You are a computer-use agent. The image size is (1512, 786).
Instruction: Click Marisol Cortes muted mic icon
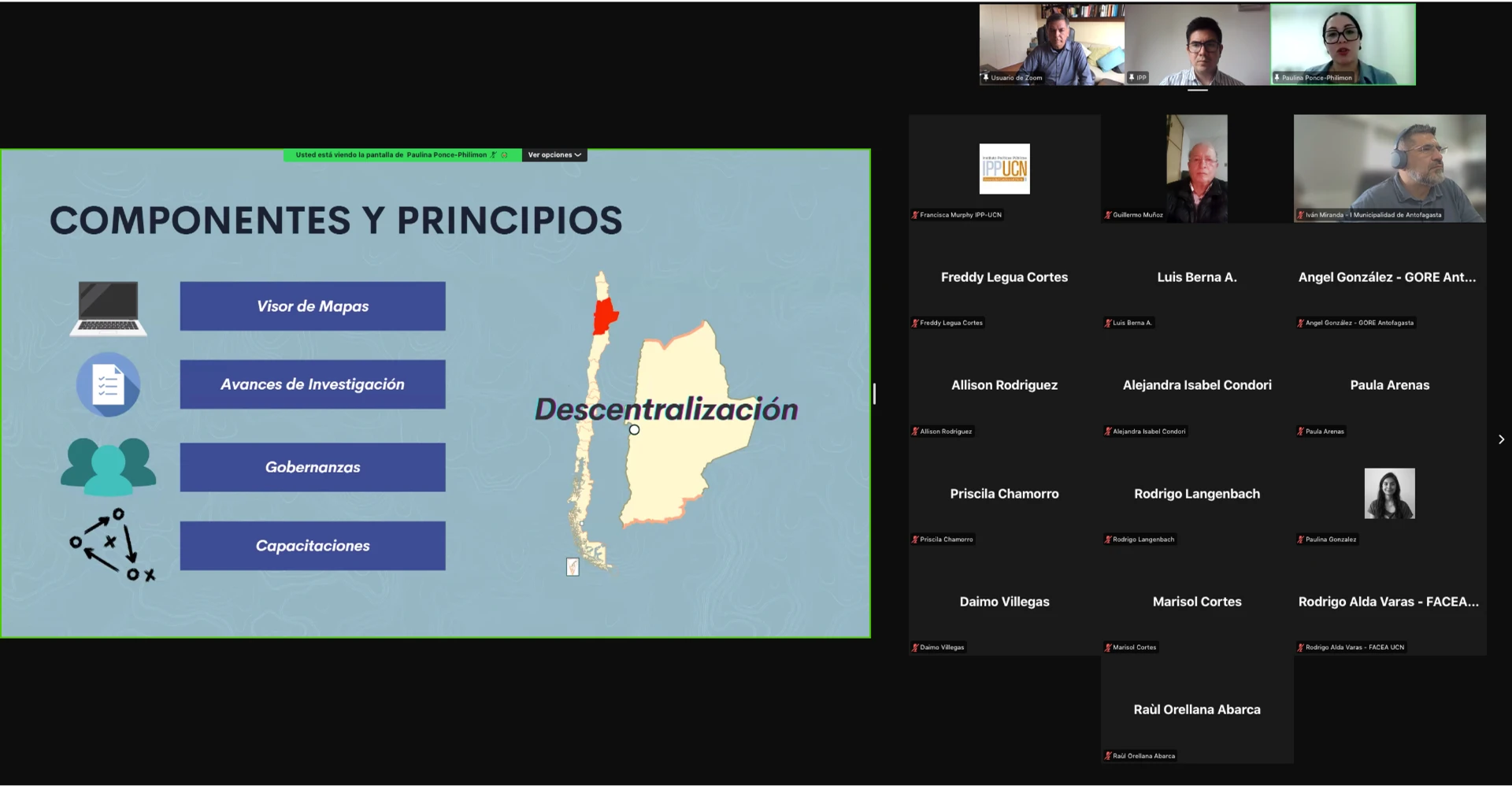coord(1108,647)
